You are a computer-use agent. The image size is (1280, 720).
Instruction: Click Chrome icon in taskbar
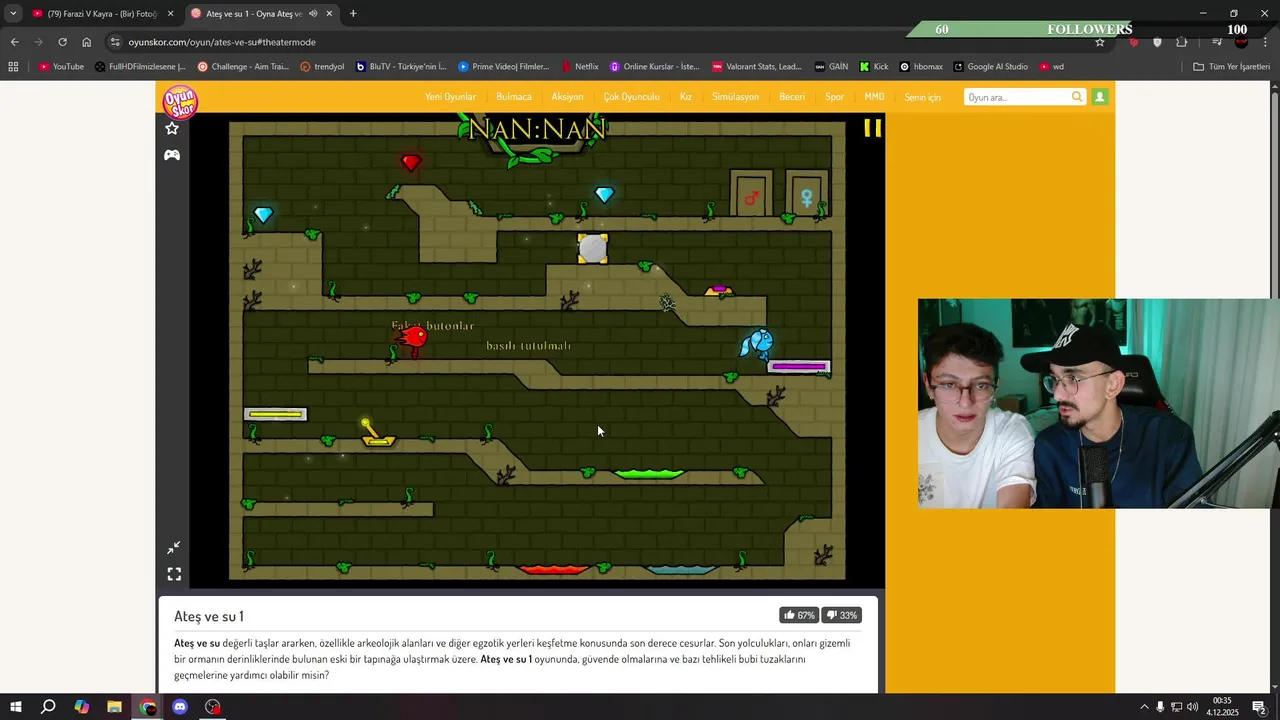point(148,707)
